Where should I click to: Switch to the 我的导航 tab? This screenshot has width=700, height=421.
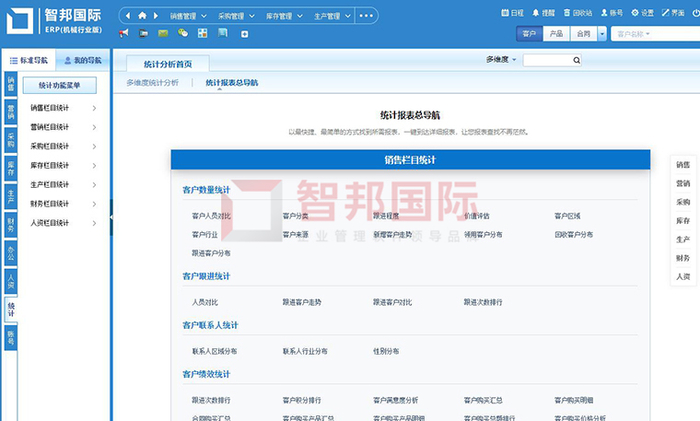coord(82,61)
